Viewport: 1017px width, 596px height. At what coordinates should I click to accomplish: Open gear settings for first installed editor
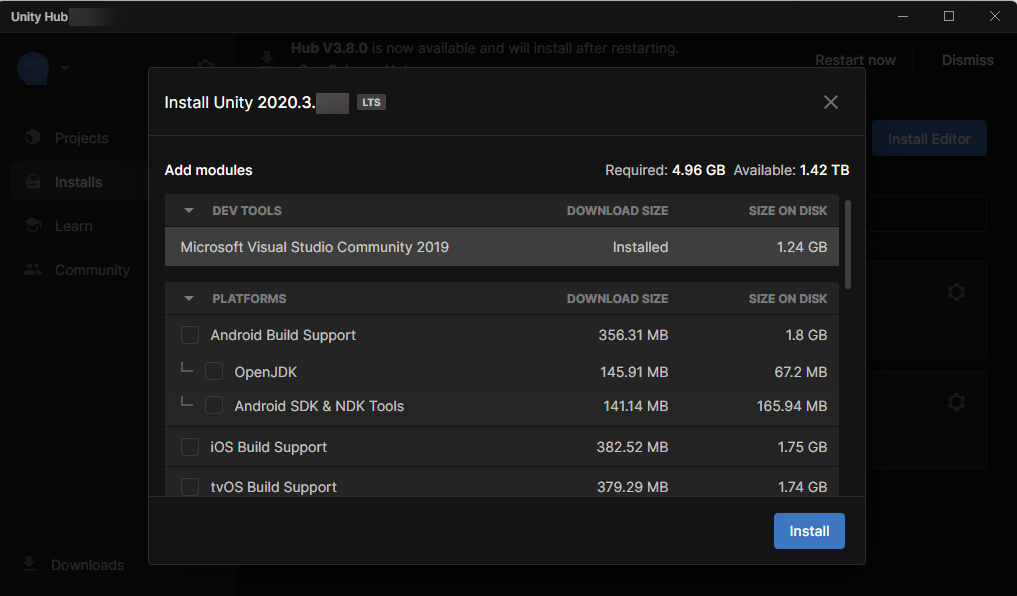coord(956,292)
